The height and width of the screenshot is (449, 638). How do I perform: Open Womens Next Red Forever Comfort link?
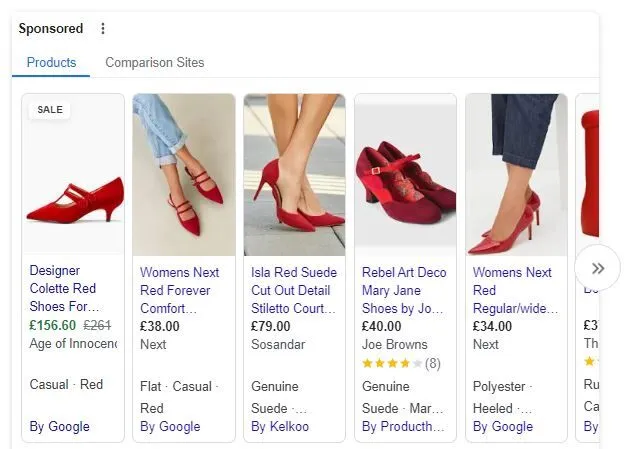pyautogui.click(x=179, y=290)
